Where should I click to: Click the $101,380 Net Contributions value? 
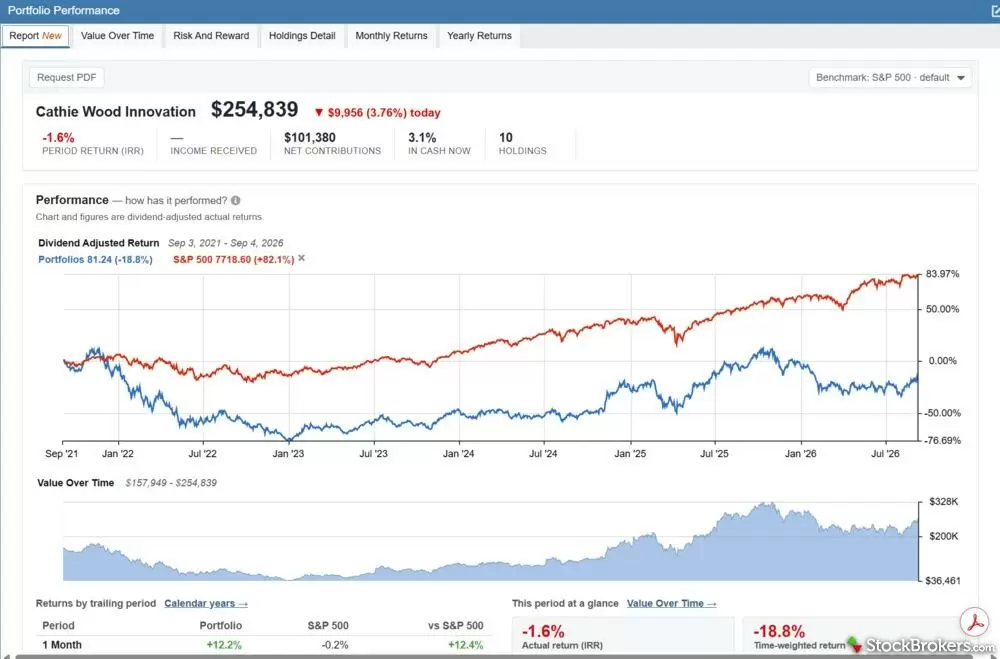[x=310, y=137]
